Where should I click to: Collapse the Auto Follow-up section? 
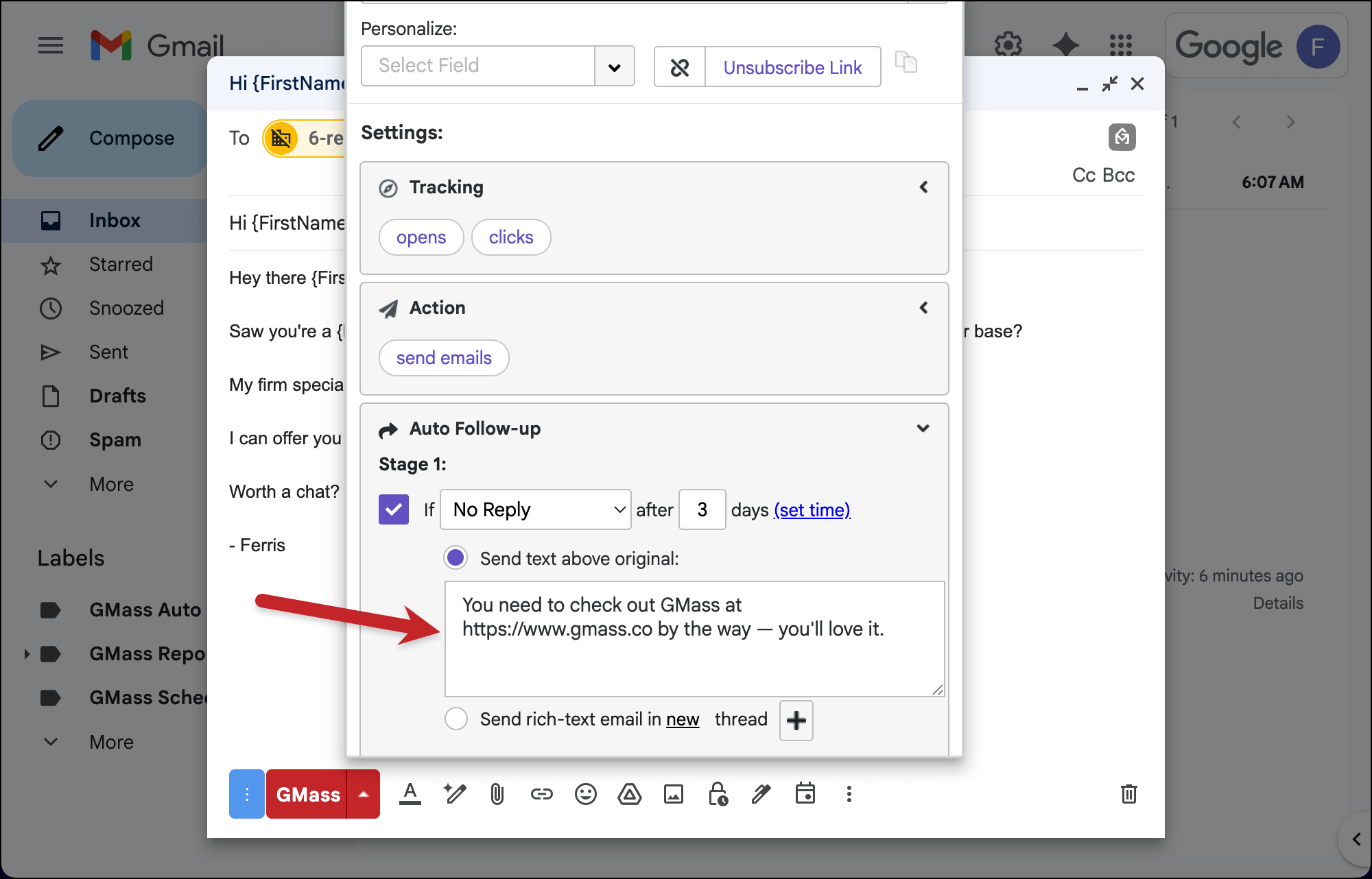pos(923,429)
